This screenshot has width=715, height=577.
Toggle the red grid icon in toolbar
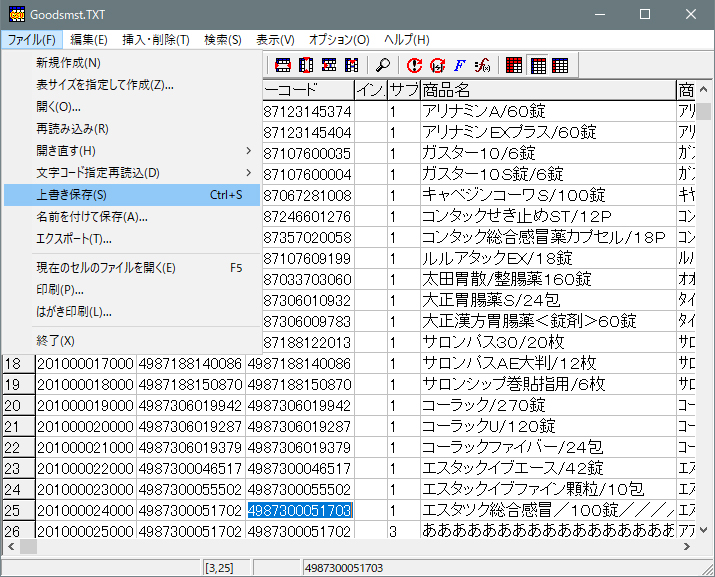514,66
